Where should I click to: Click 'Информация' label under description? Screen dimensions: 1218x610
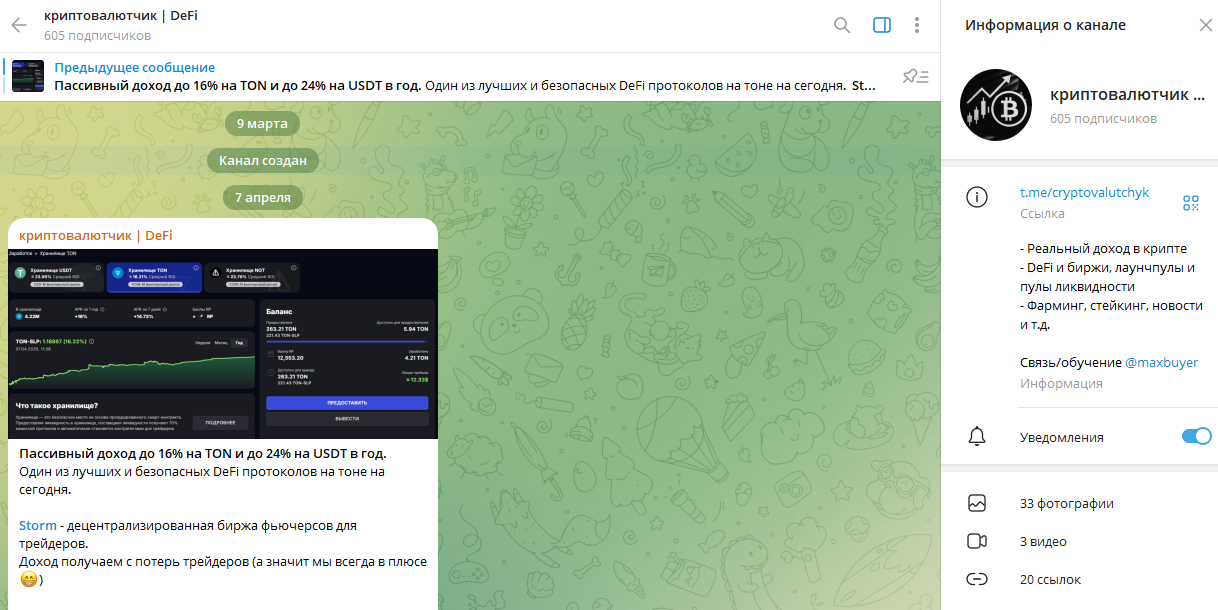coord(1061,383)
